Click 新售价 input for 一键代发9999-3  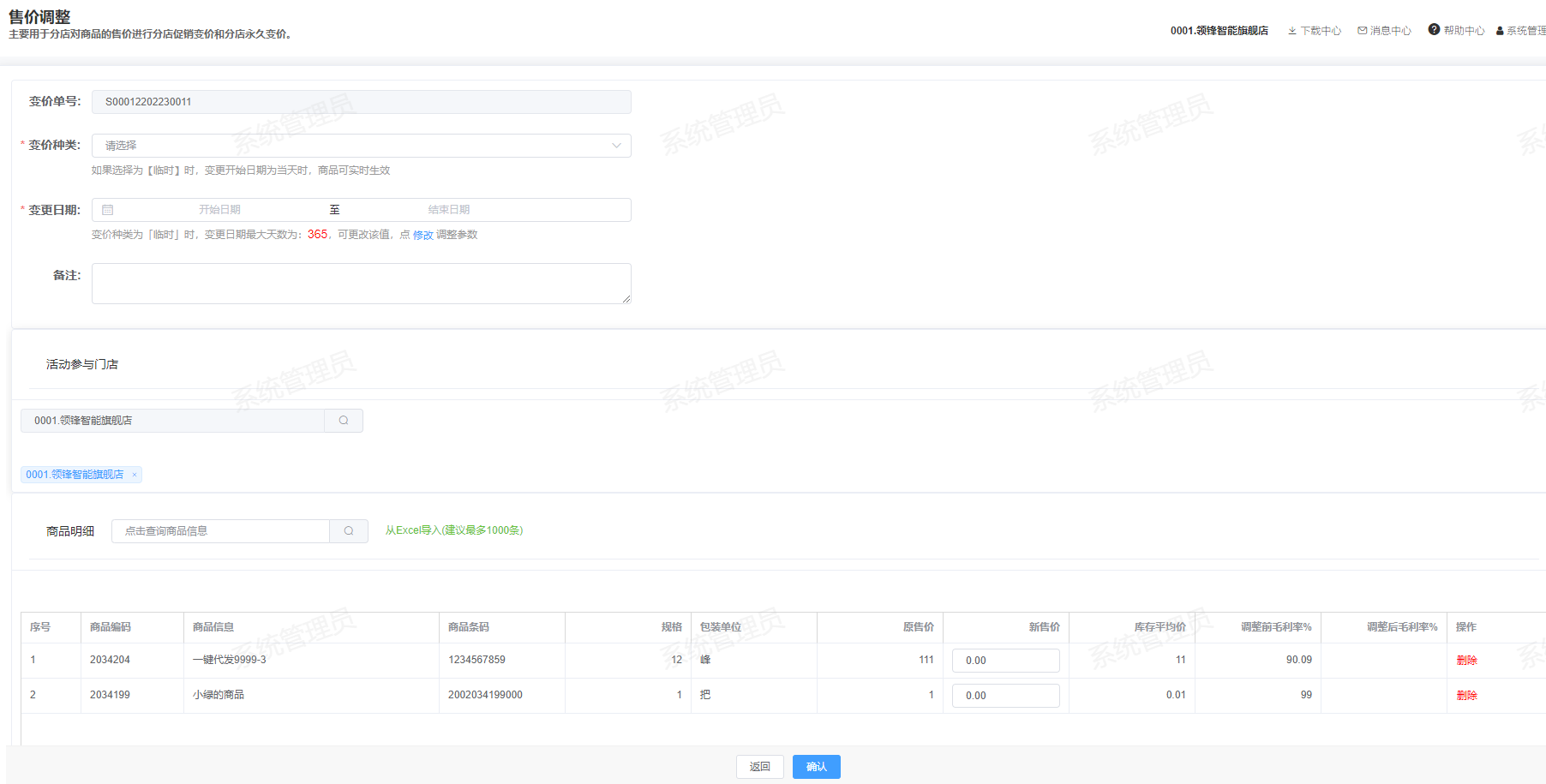(1006, 661)
